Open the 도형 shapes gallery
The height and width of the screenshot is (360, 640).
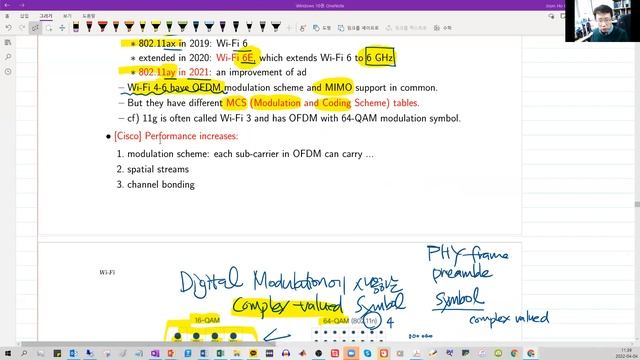click(322, 28)
